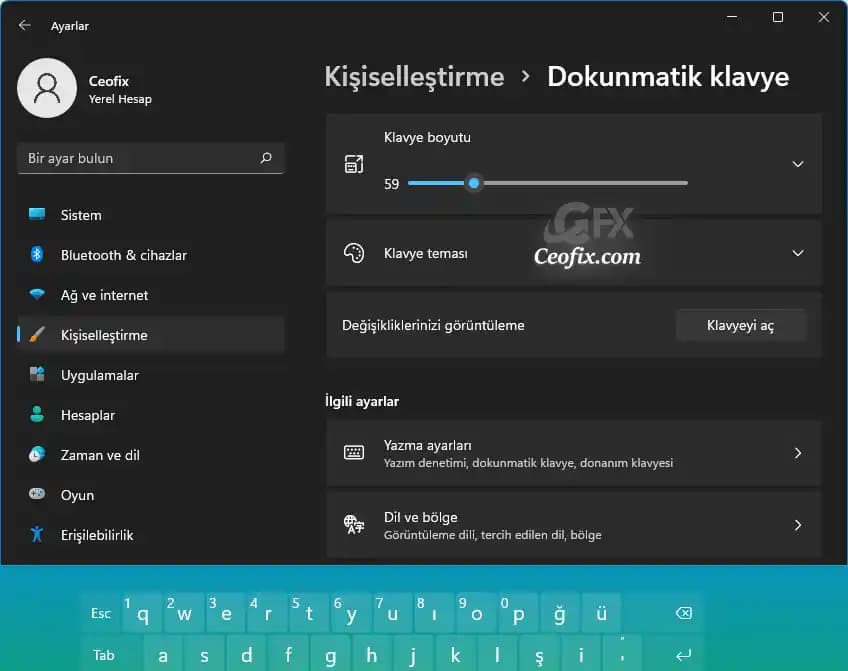Click the Hesaplar person icon
This screenshot has width=848, height=671.
point(37,415)
